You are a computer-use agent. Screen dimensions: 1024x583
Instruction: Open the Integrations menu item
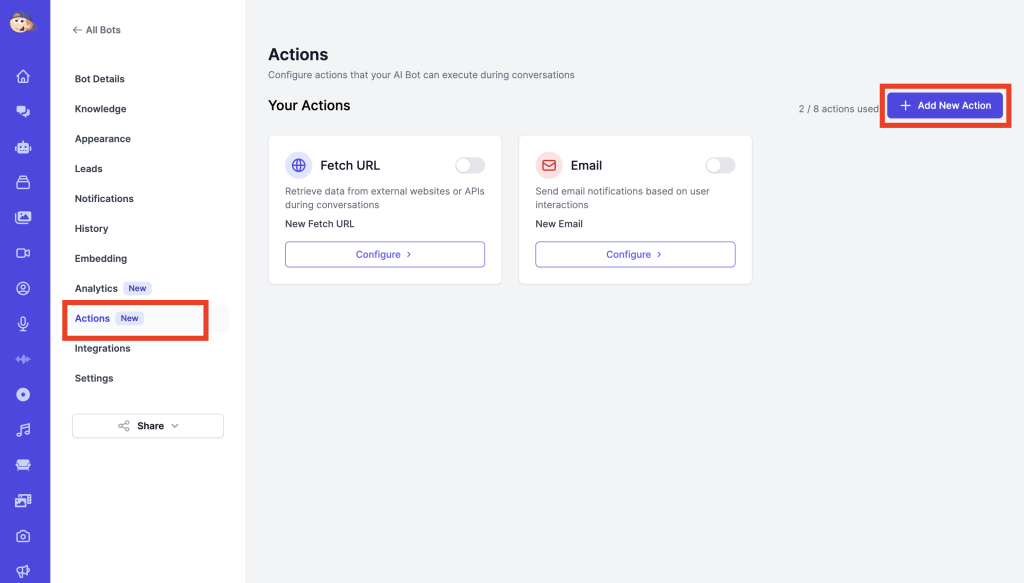coord(102,349)
